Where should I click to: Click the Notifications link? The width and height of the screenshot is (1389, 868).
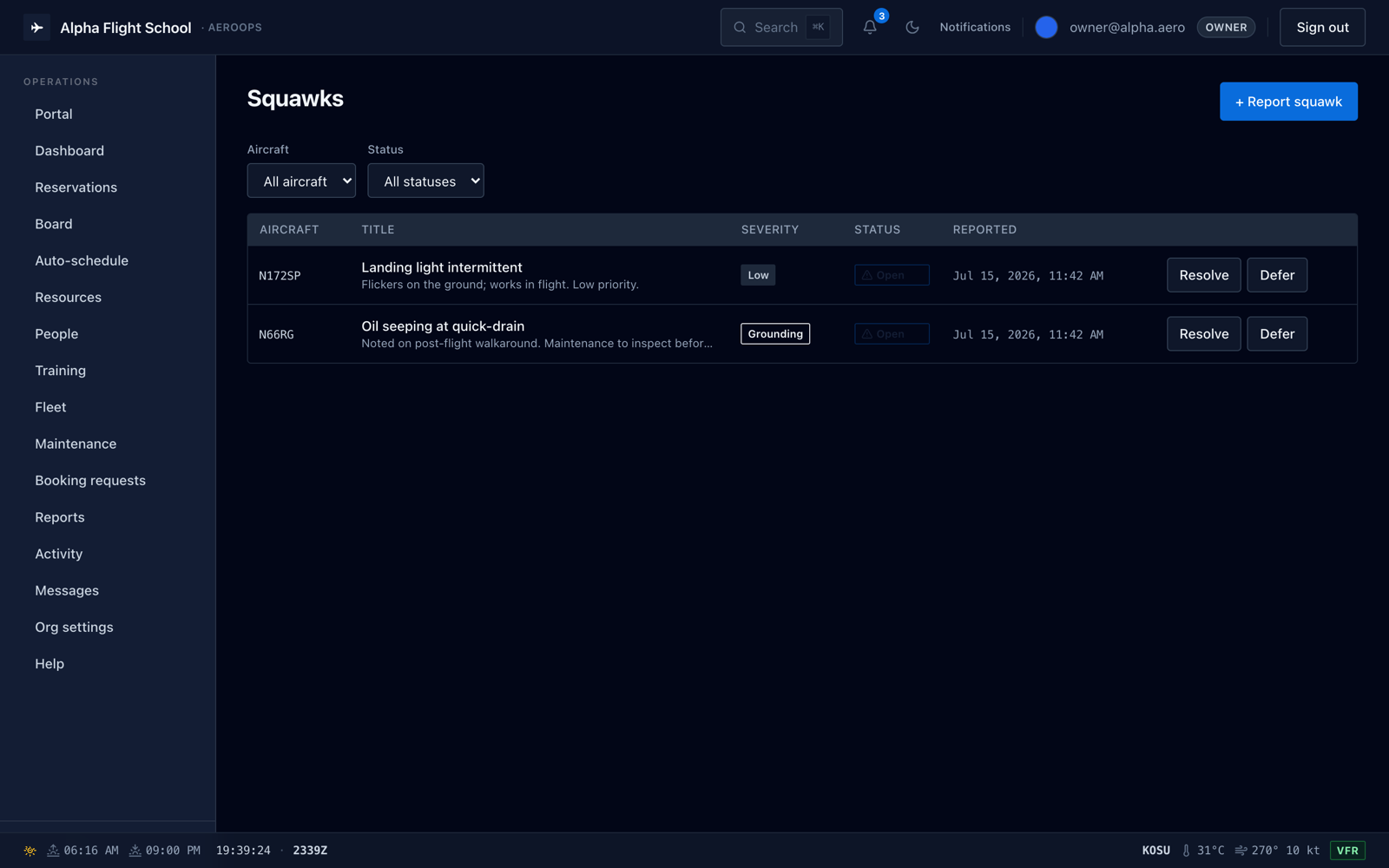click(x=975, y=27)
